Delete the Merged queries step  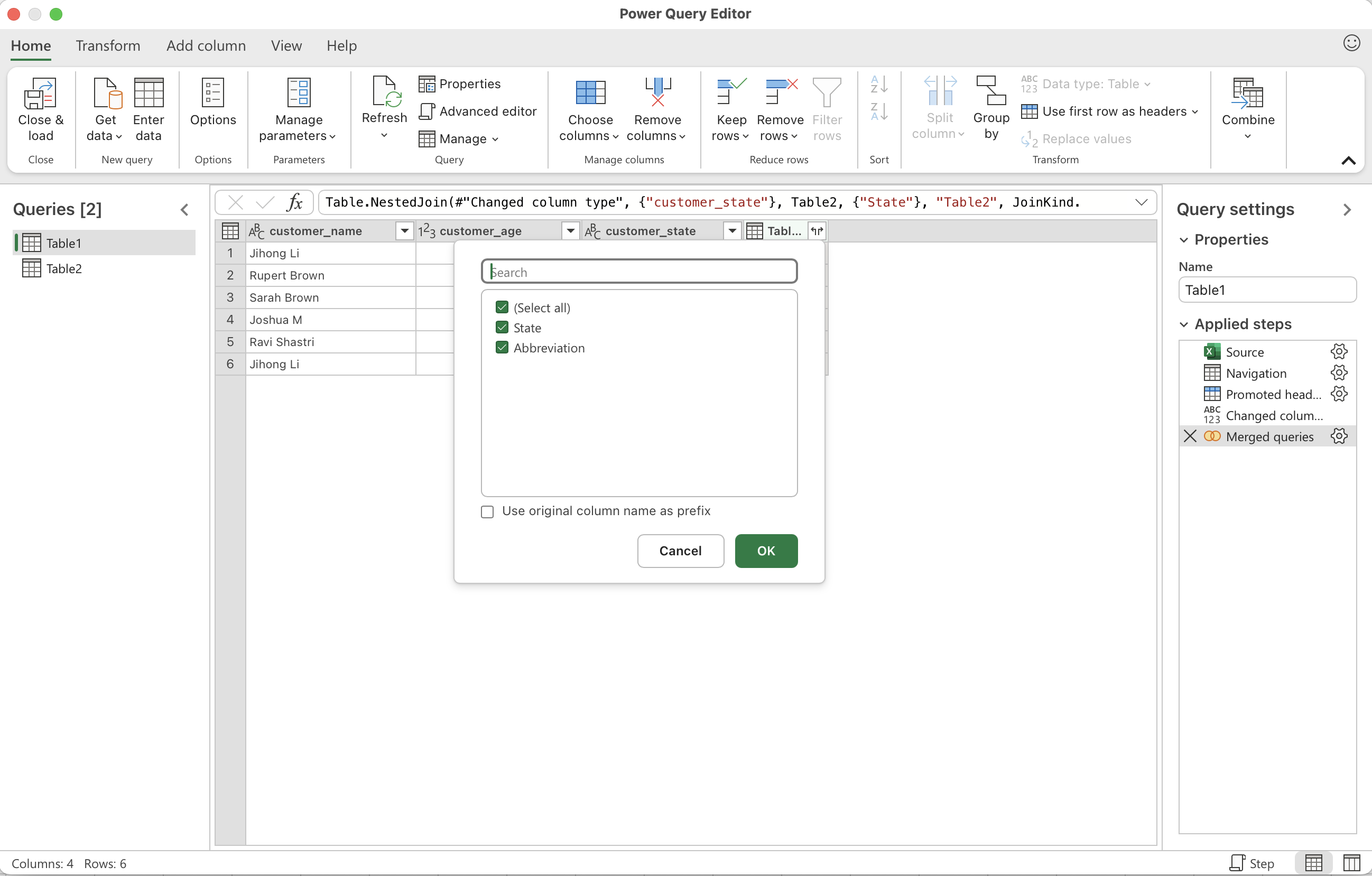(x=1190, y=436)
